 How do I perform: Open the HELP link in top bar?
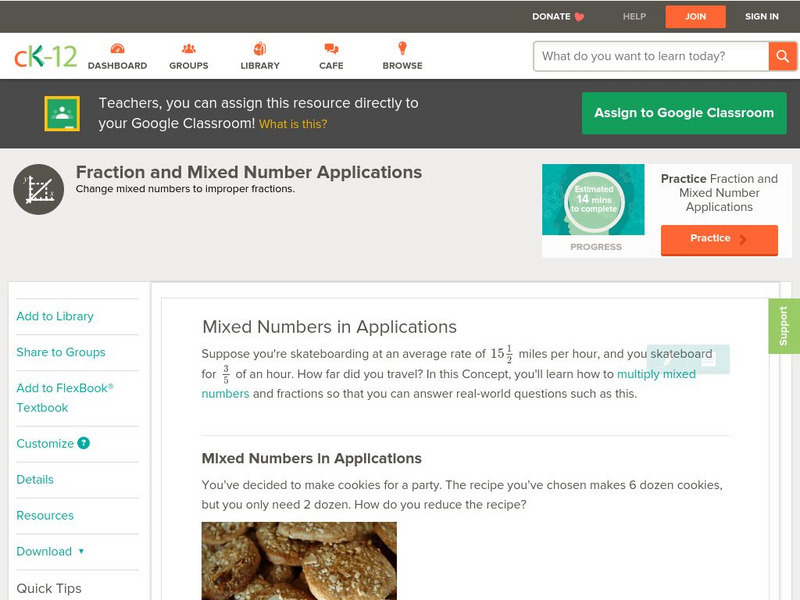click(x=634, y=16)
